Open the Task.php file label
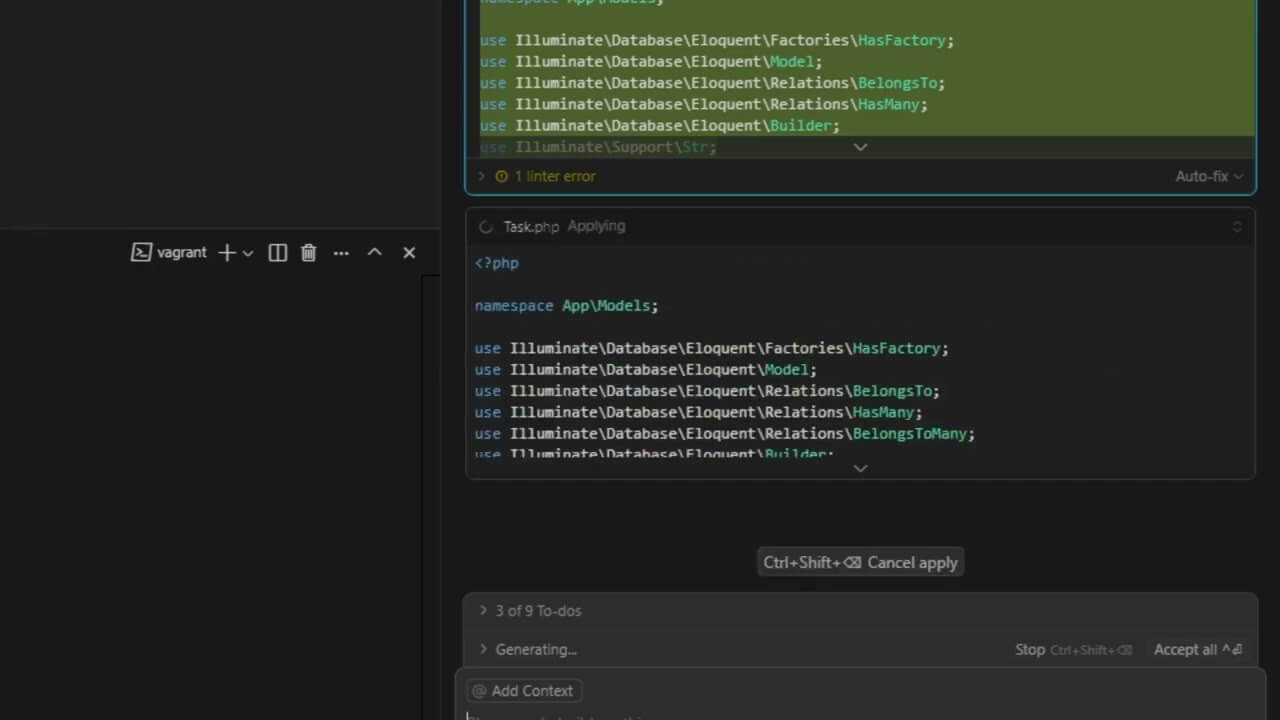 pos(531,227)
